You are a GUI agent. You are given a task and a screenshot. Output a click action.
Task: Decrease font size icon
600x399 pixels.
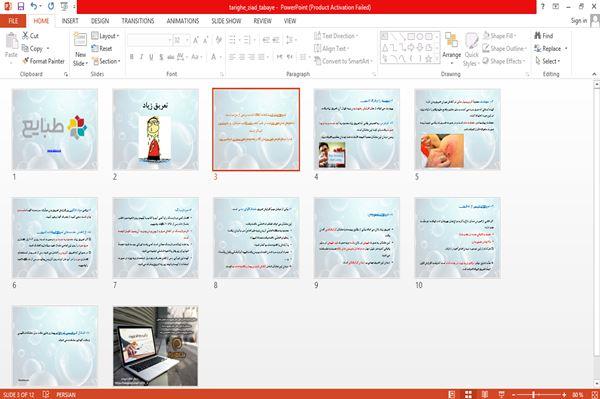coord(206,40)
